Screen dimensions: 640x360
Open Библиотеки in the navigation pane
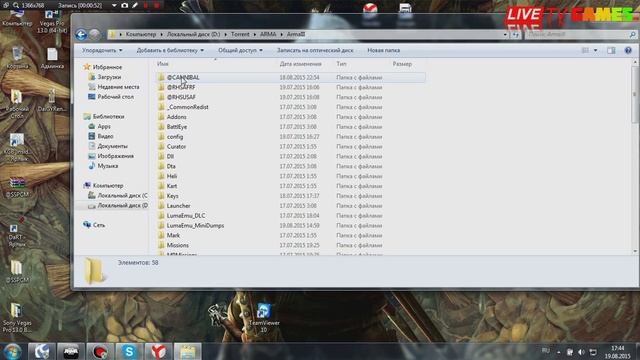coord(108,116)
